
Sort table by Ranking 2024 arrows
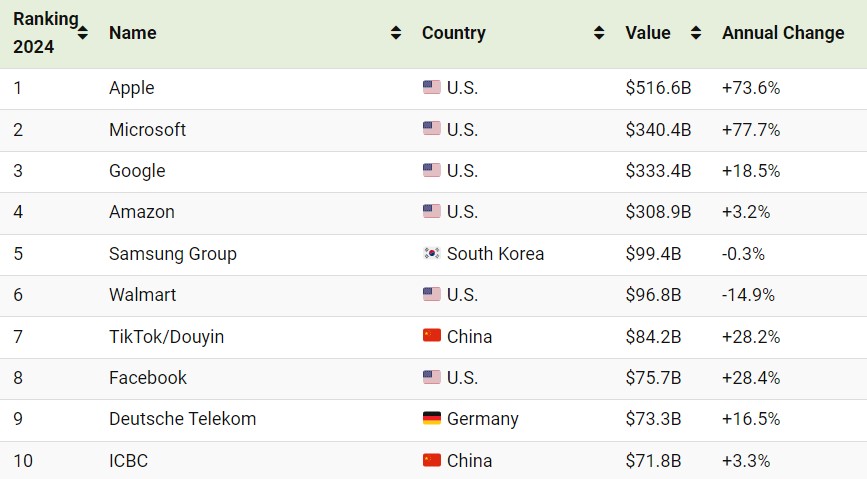[x=82, y=33]
